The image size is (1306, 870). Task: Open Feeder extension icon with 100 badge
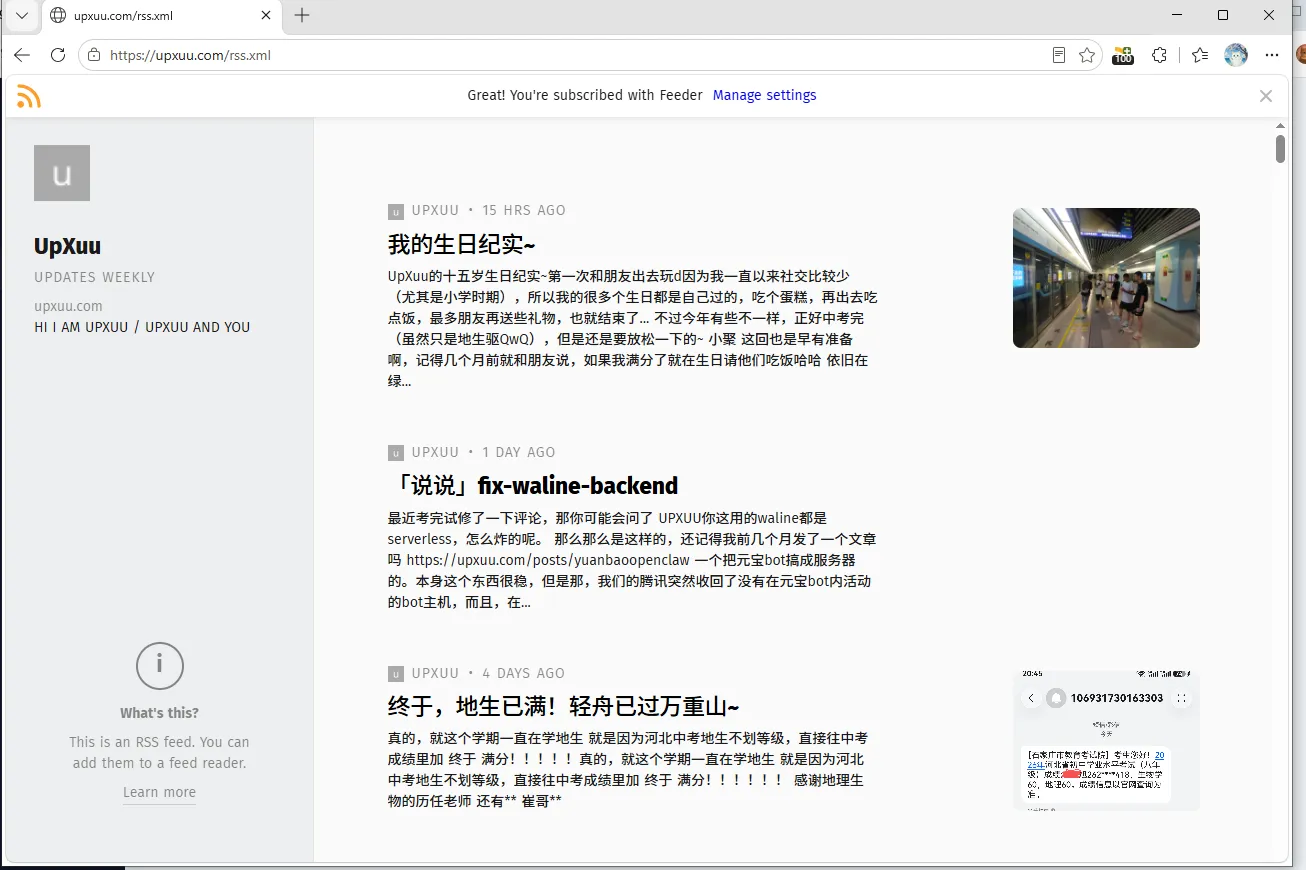pos(1123,55)
